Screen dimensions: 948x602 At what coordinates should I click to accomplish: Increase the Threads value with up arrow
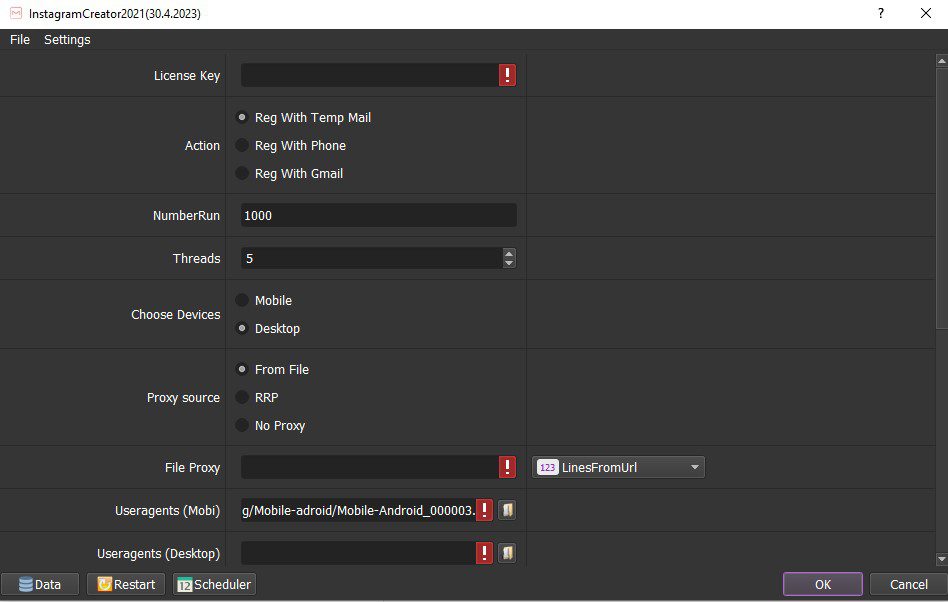click(x=509, y=253)
